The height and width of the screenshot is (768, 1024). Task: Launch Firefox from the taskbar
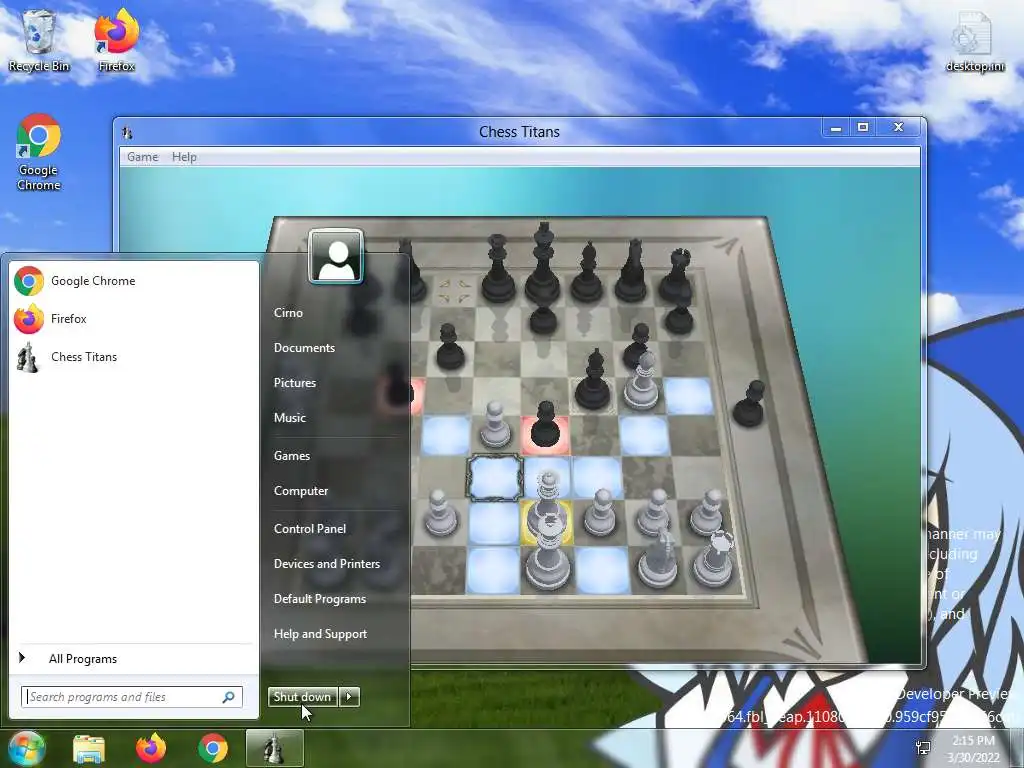[151, 748]
